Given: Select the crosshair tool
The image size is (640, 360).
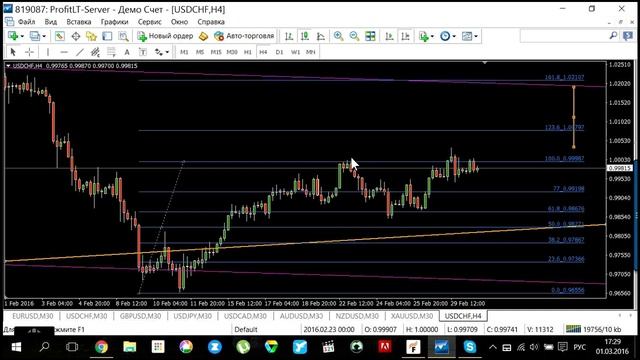Looking at the screenshot, I should pyautogui.click(x=29, y=52).
